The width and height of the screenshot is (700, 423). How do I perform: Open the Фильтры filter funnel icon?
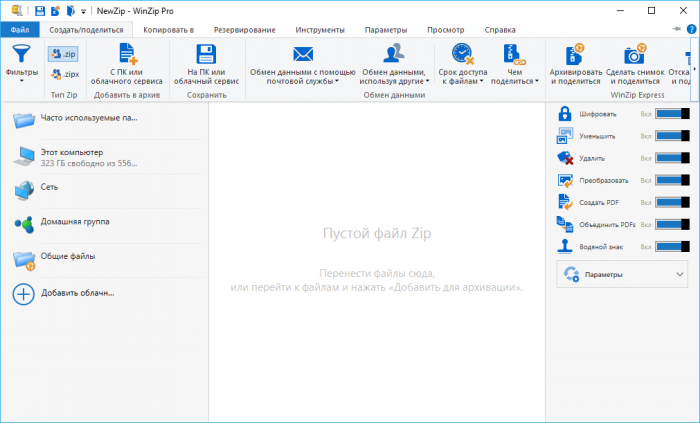pyautogui.click(x=21, y=54)
